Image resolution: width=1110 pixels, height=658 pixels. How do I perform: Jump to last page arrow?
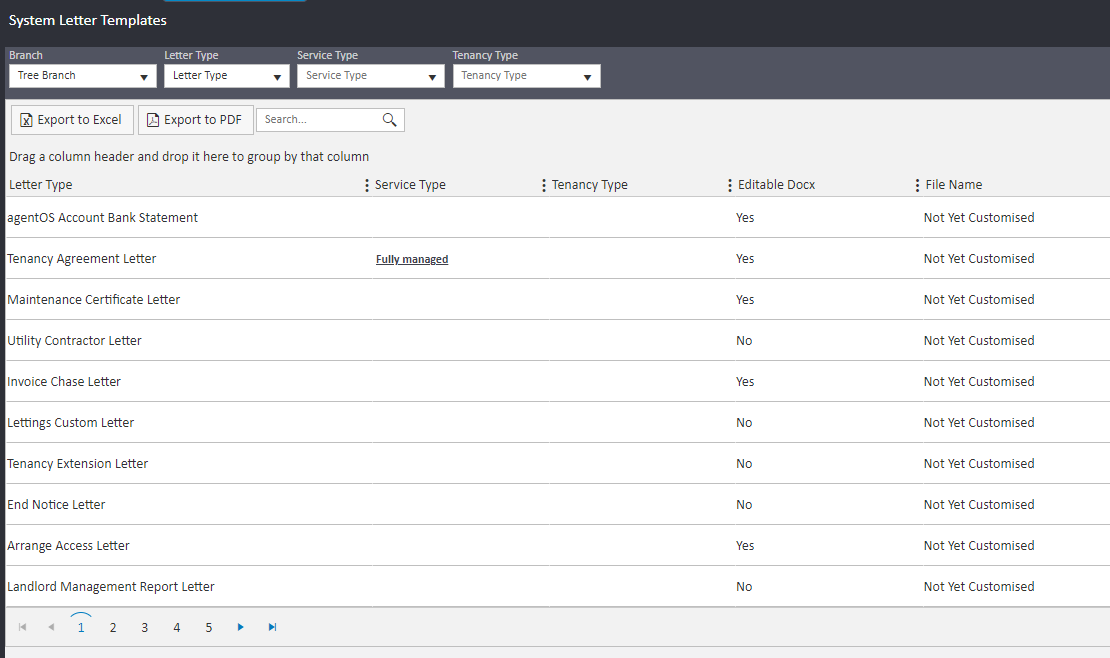coord(272,627)
